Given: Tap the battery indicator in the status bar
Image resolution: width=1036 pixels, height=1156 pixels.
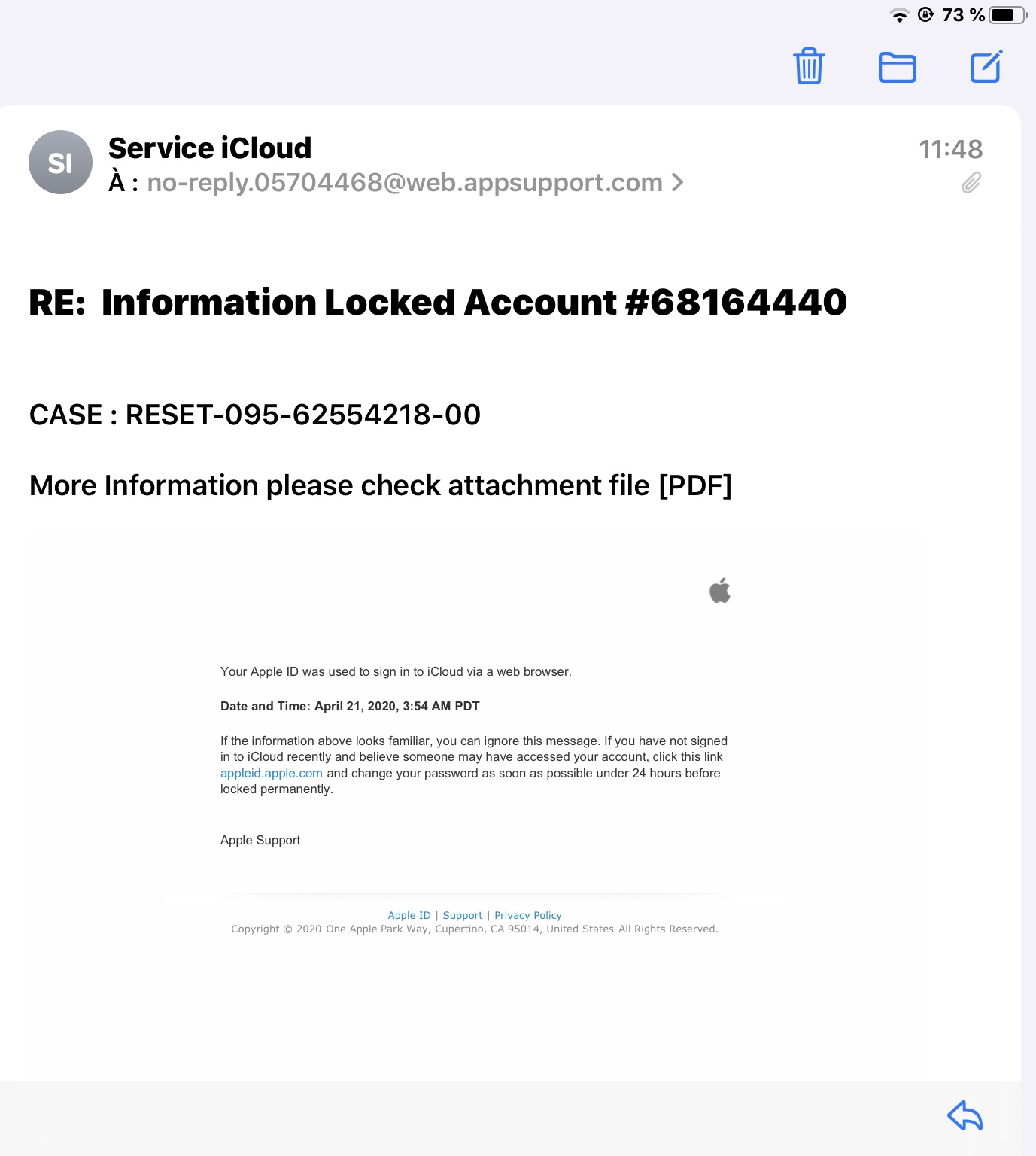Looking at the screenshot, I should point(1007,15).
